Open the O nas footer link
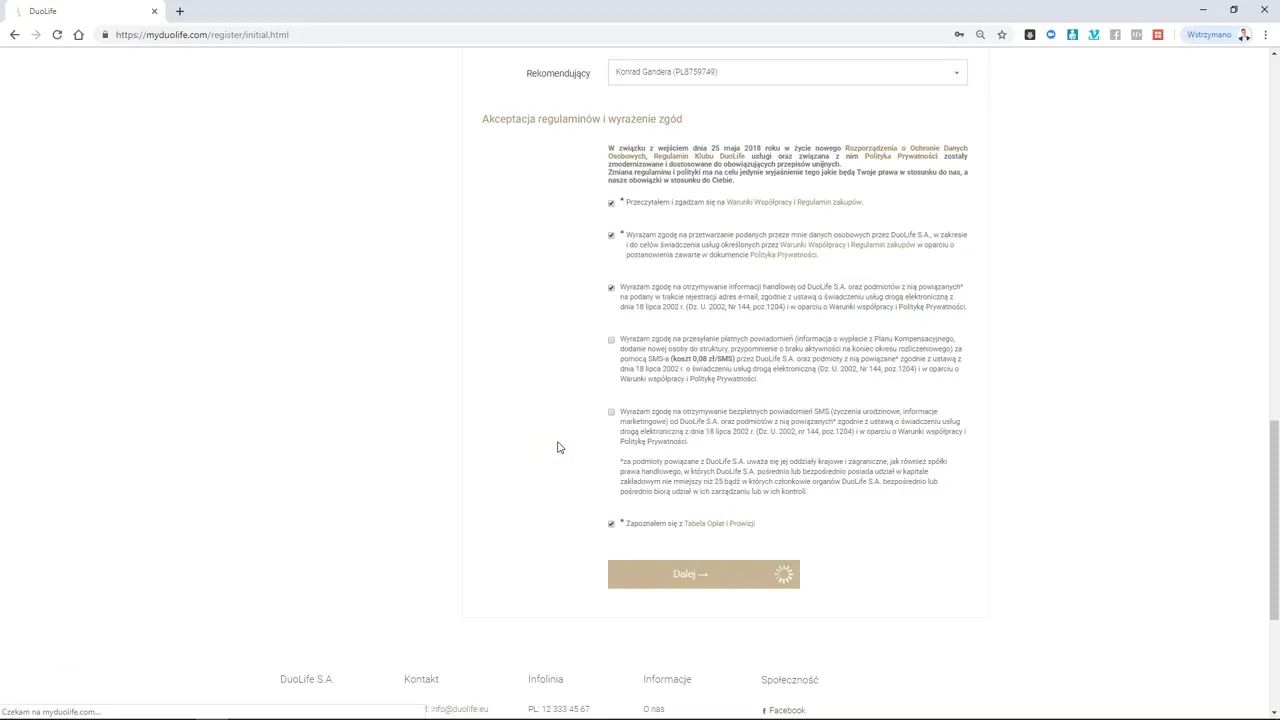The height and width of the screenshot is (720, 1280). point(654,709)
